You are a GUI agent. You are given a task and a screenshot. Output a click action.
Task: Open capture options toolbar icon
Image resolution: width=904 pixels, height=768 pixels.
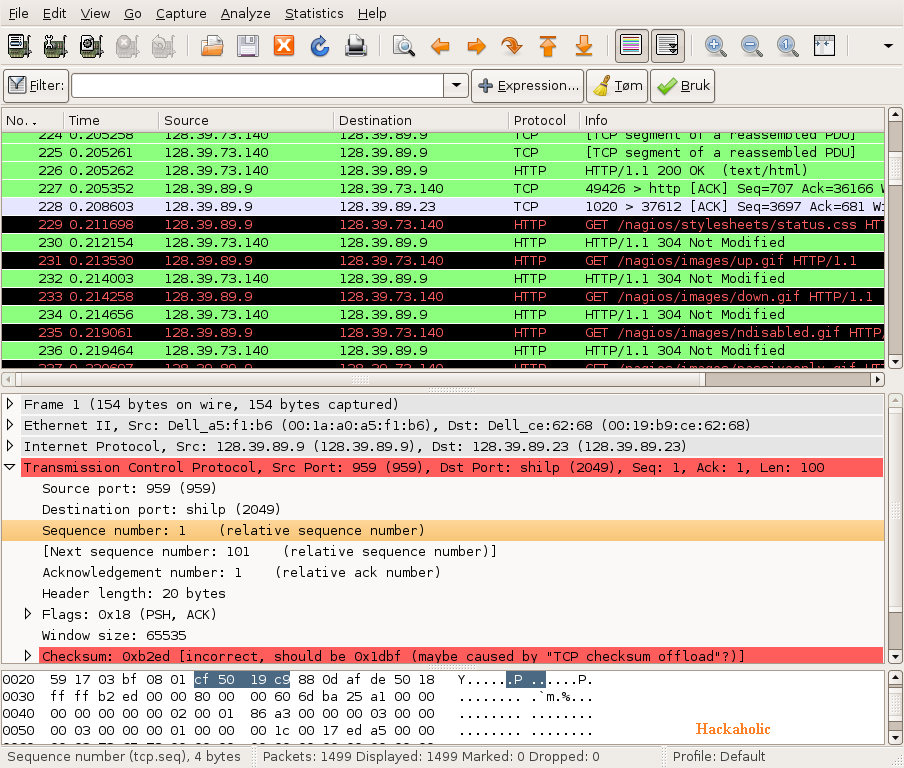55,46
